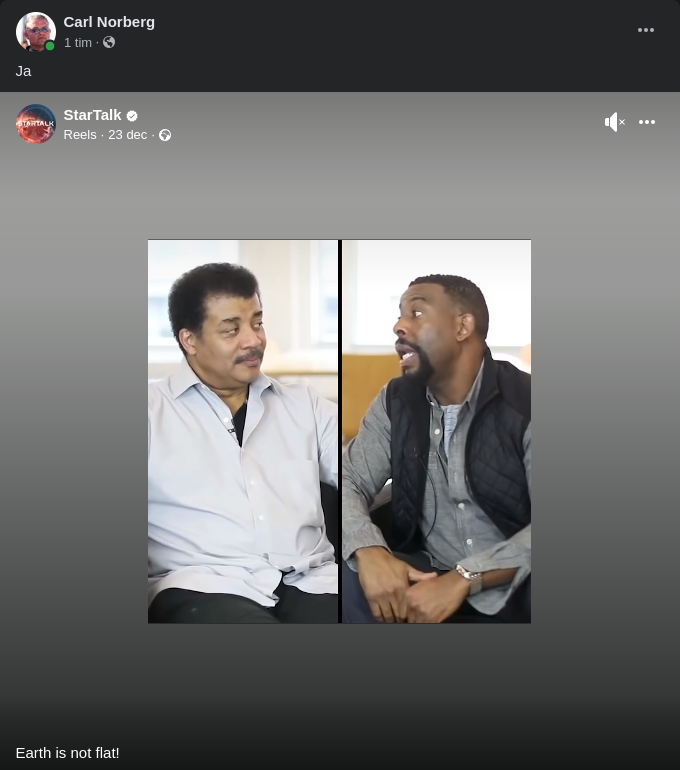Screen dimensions: 680x770
Task: Click the globe privacy icon beside '23 dec'
Action: tap(165, 135)
